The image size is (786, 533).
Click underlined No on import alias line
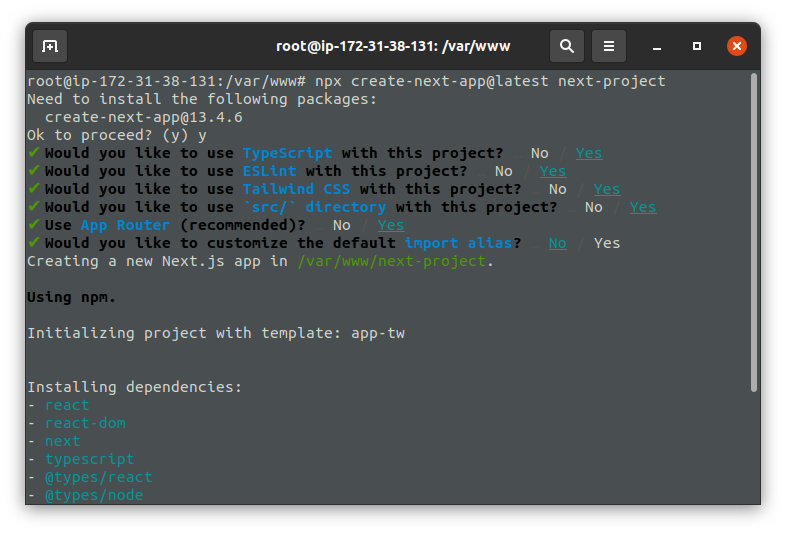point(557,243)
